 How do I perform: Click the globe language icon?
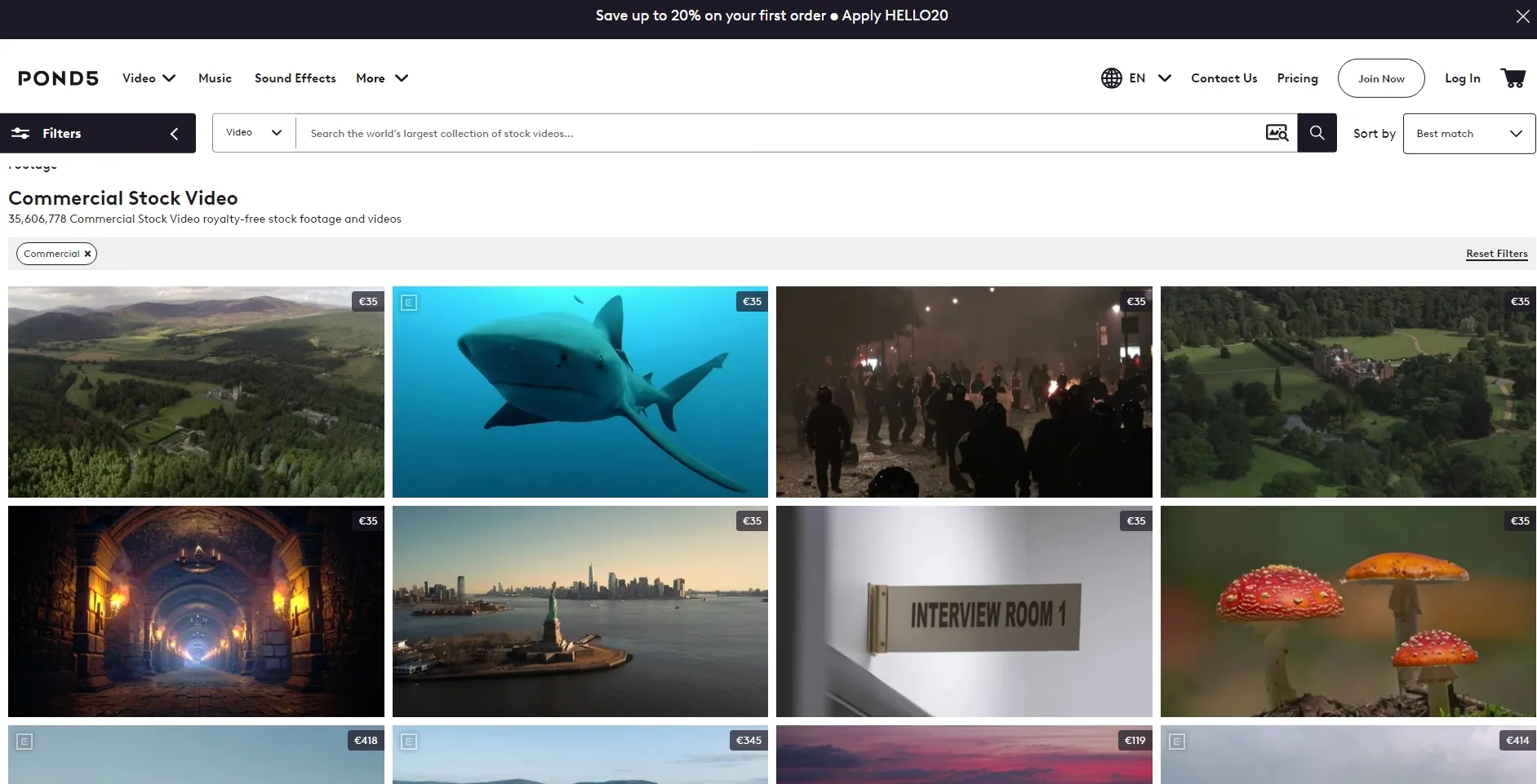point(1111,78)
